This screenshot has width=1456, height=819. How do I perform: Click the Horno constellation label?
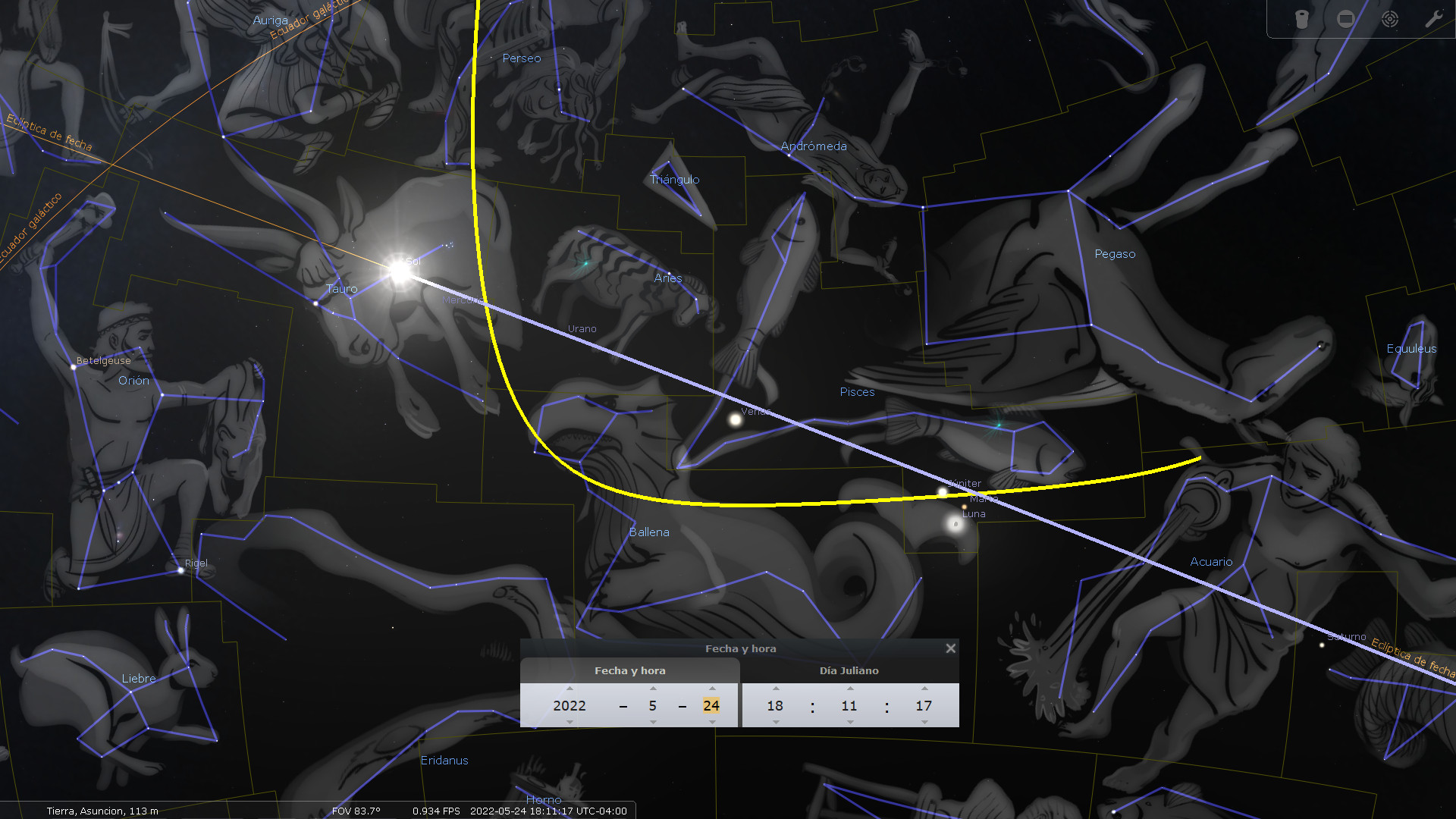[x=544, y=800]
